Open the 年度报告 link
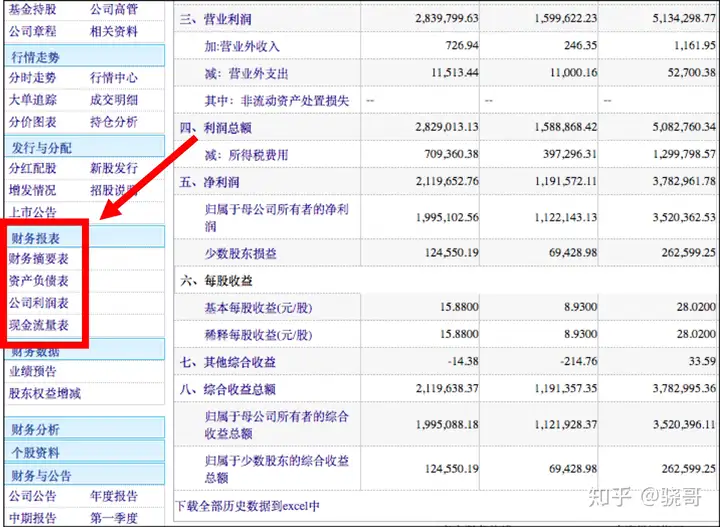 (114, 496)
